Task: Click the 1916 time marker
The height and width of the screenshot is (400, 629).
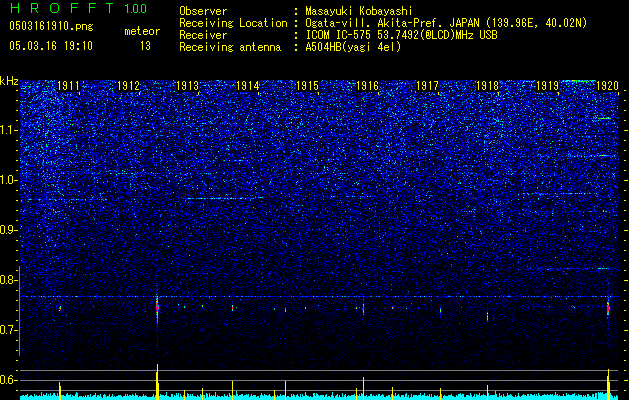Action: (367, 86)
